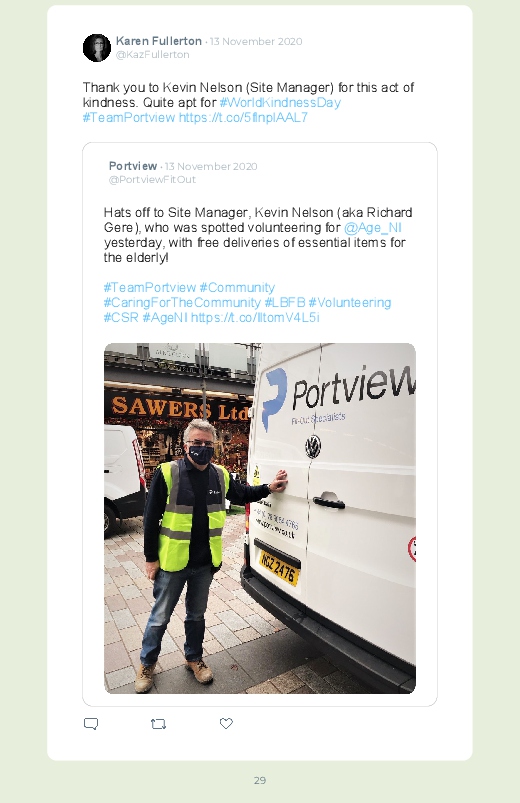Open the #LBFB hashtag
The image size is (520, 803).
click(285, 303)
